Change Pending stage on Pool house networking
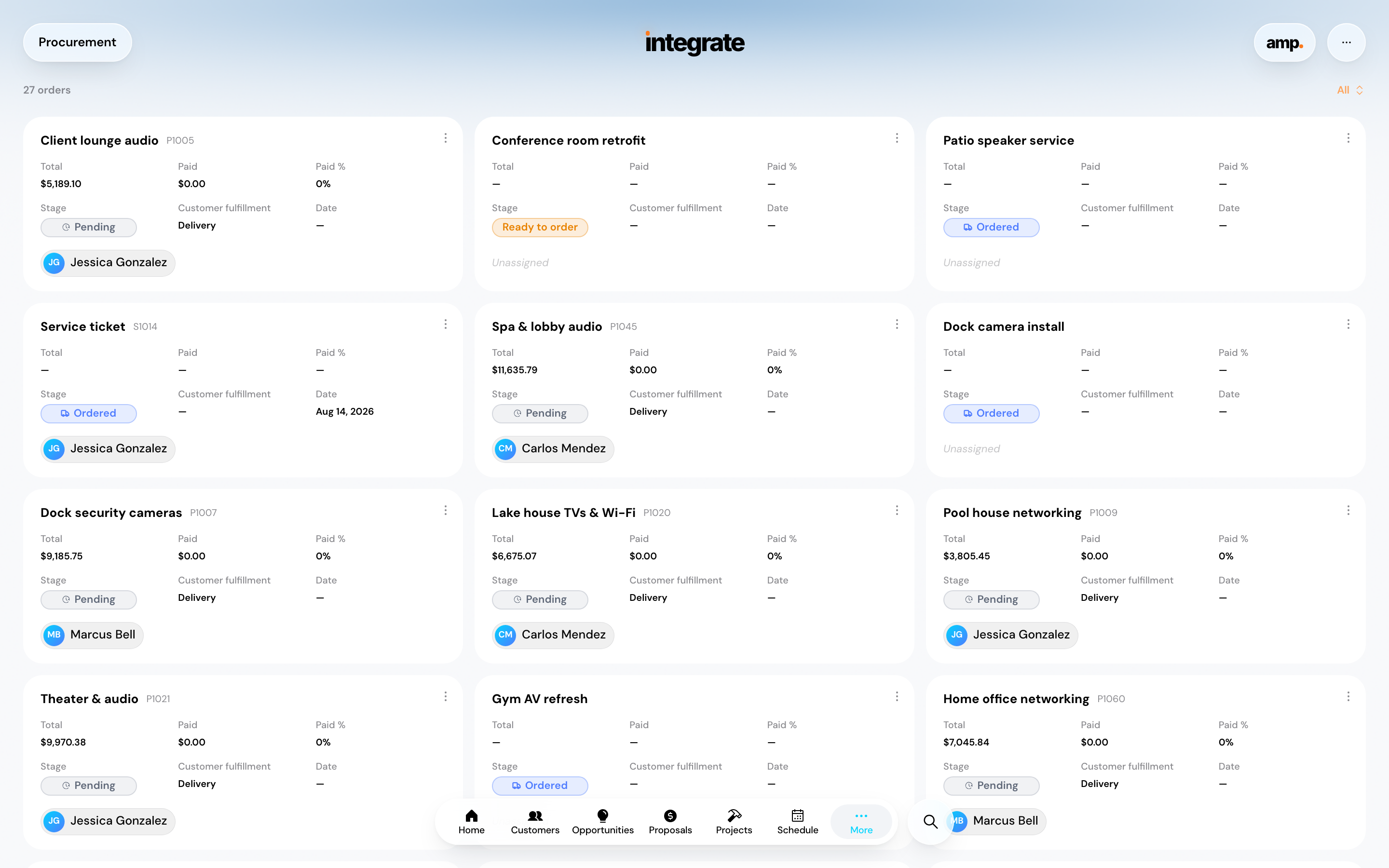Image resolution: width=1389 pixels, height=868 pixels. [x=991, y=599]
